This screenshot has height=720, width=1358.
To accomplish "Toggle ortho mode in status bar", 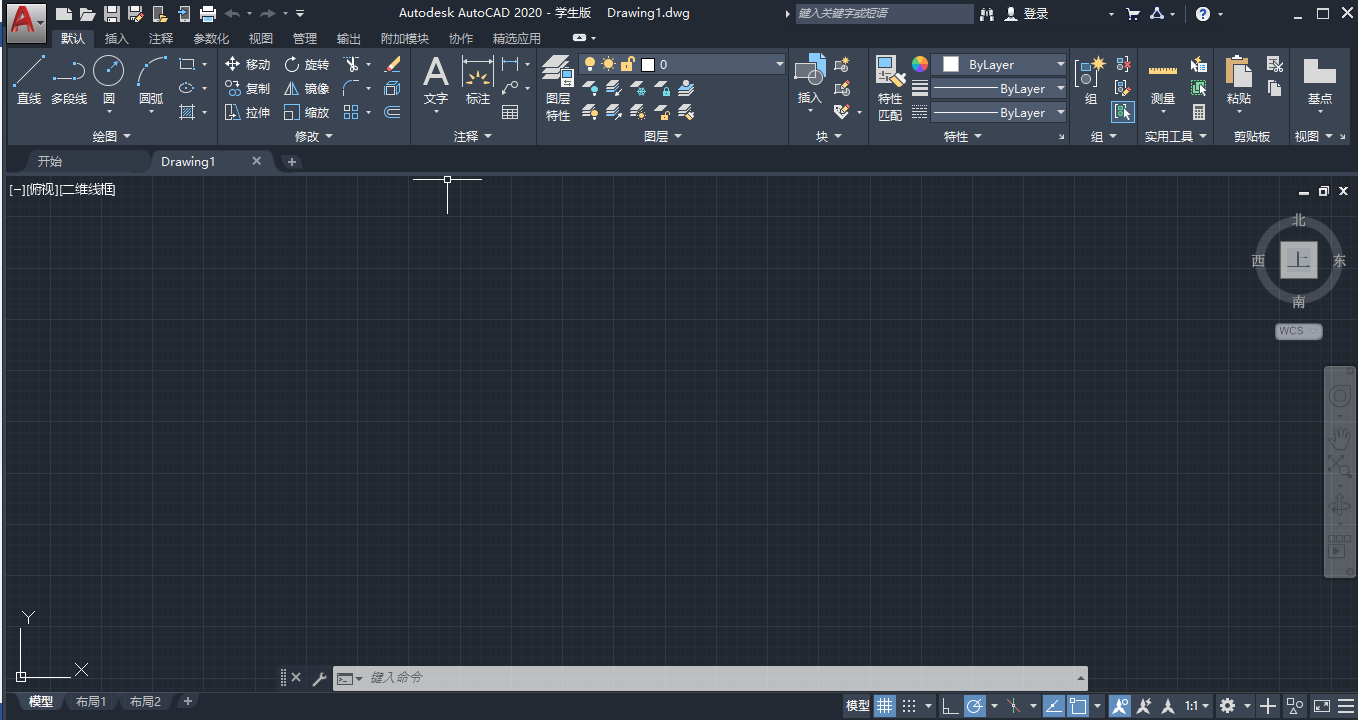I will 948,706.
